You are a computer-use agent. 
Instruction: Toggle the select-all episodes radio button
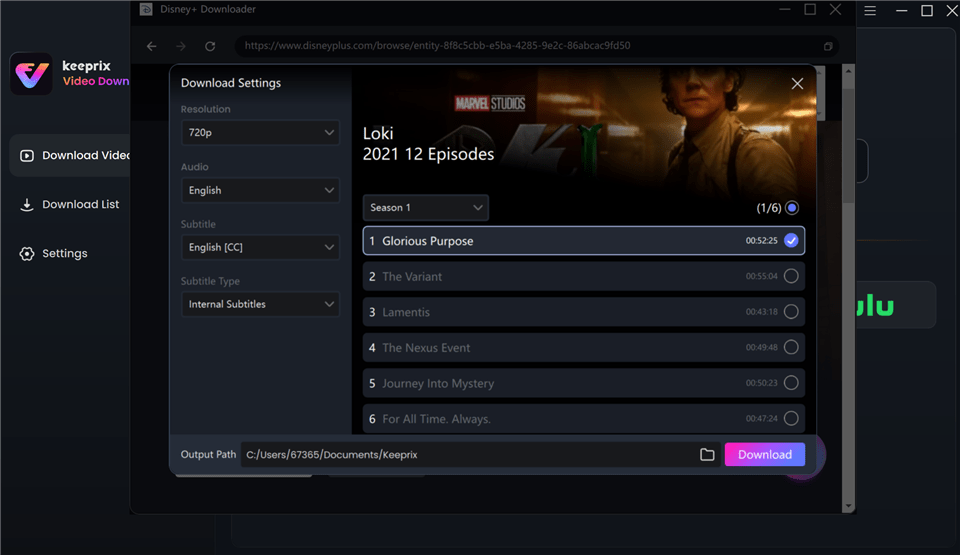tap(792, 208)
